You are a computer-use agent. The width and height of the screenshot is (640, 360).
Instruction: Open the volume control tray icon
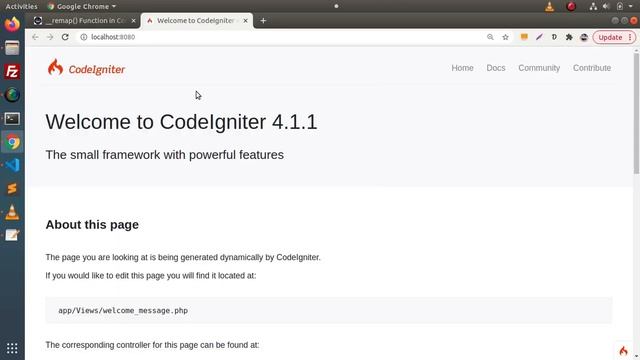tap(606, 6)
